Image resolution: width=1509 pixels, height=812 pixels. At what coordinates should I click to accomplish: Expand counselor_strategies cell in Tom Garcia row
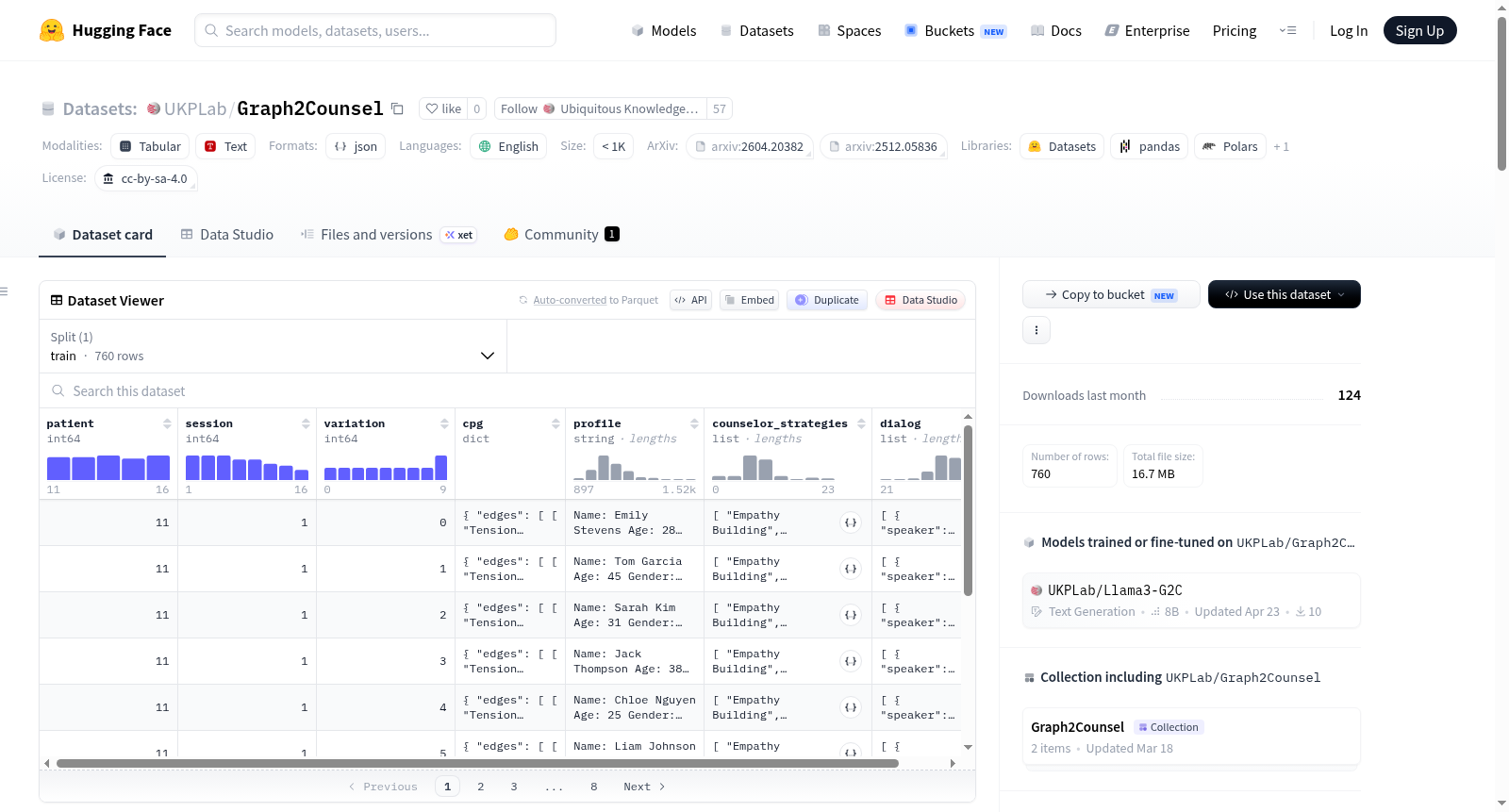click(x=851, y=569)
